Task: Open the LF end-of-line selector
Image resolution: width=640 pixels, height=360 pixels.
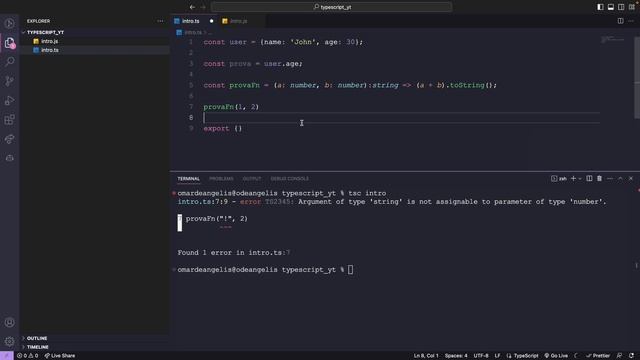Action: tap(498, 356)
